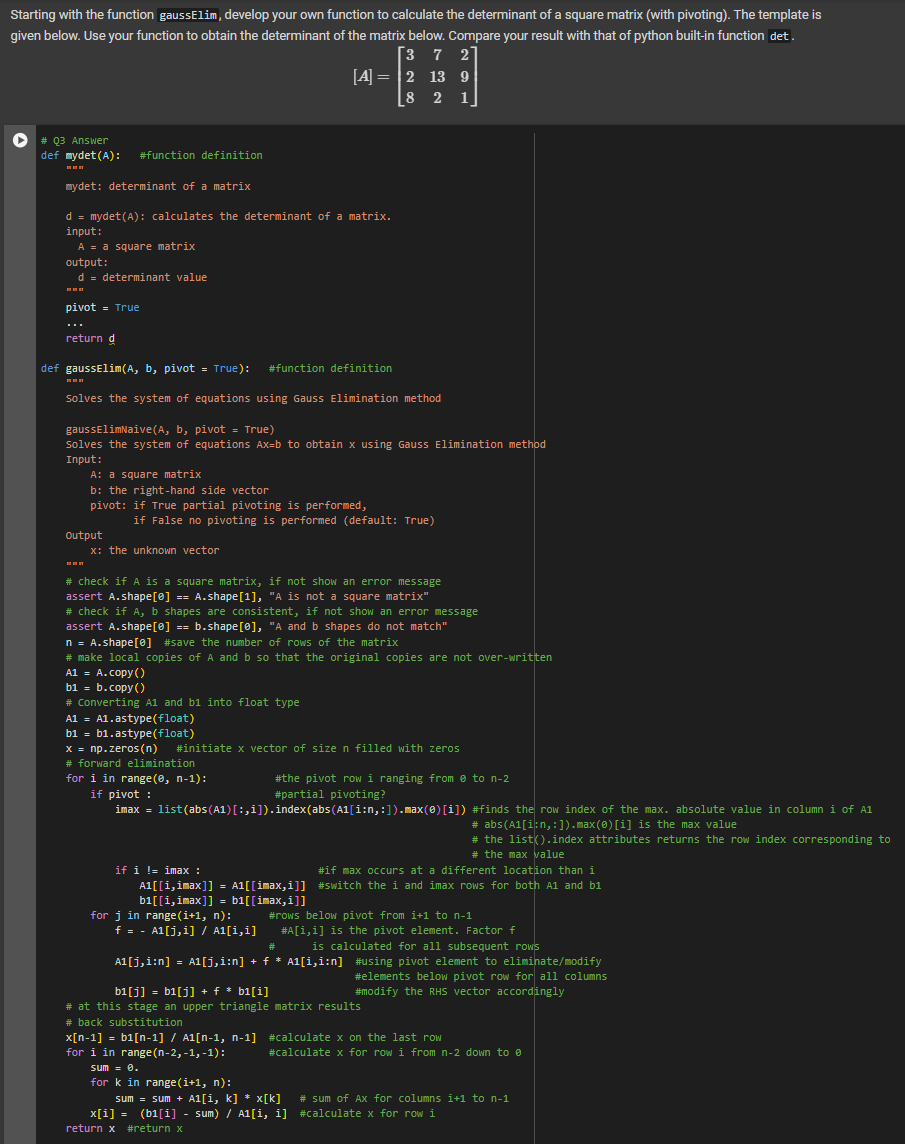Click the 'for i in range(0, n-1):' loop line
Viewport: 905px width, 1144px height.
[136, 778]
